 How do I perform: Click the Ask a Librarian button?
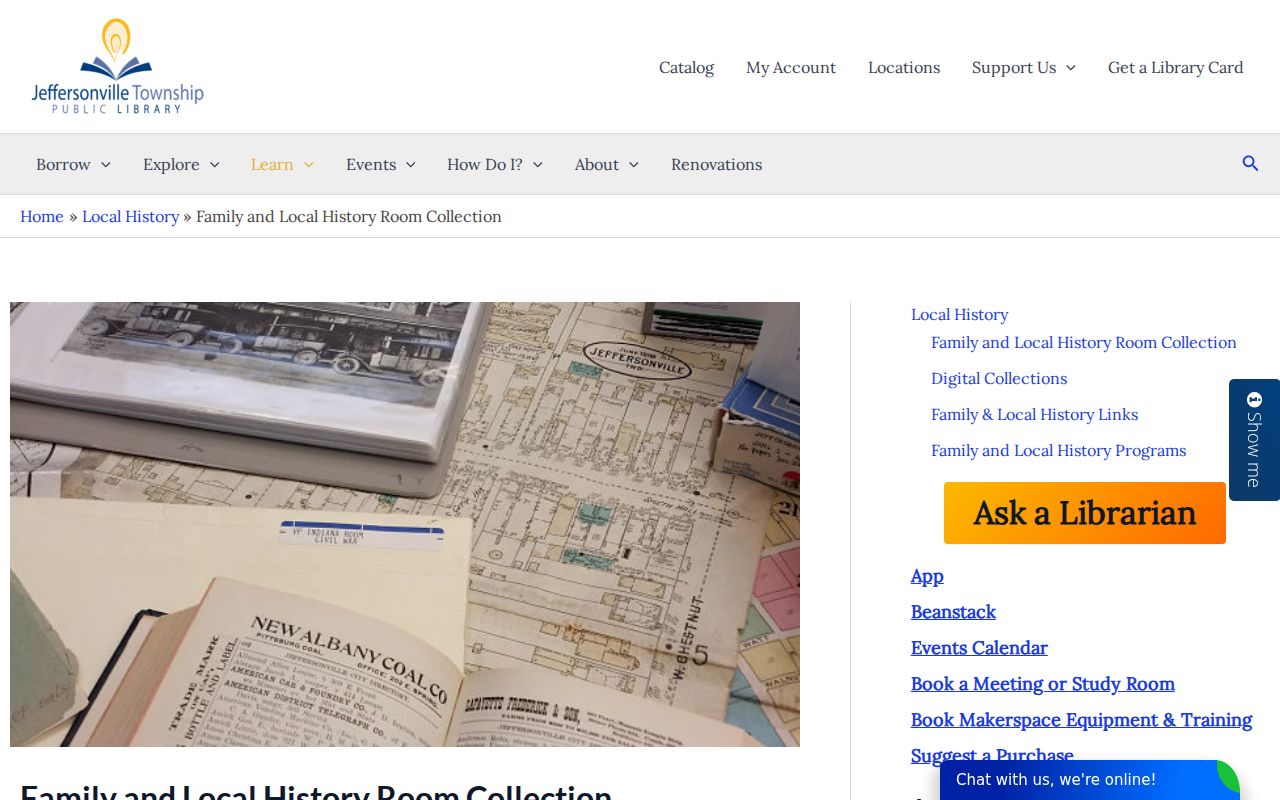[x=1085, y=513]
